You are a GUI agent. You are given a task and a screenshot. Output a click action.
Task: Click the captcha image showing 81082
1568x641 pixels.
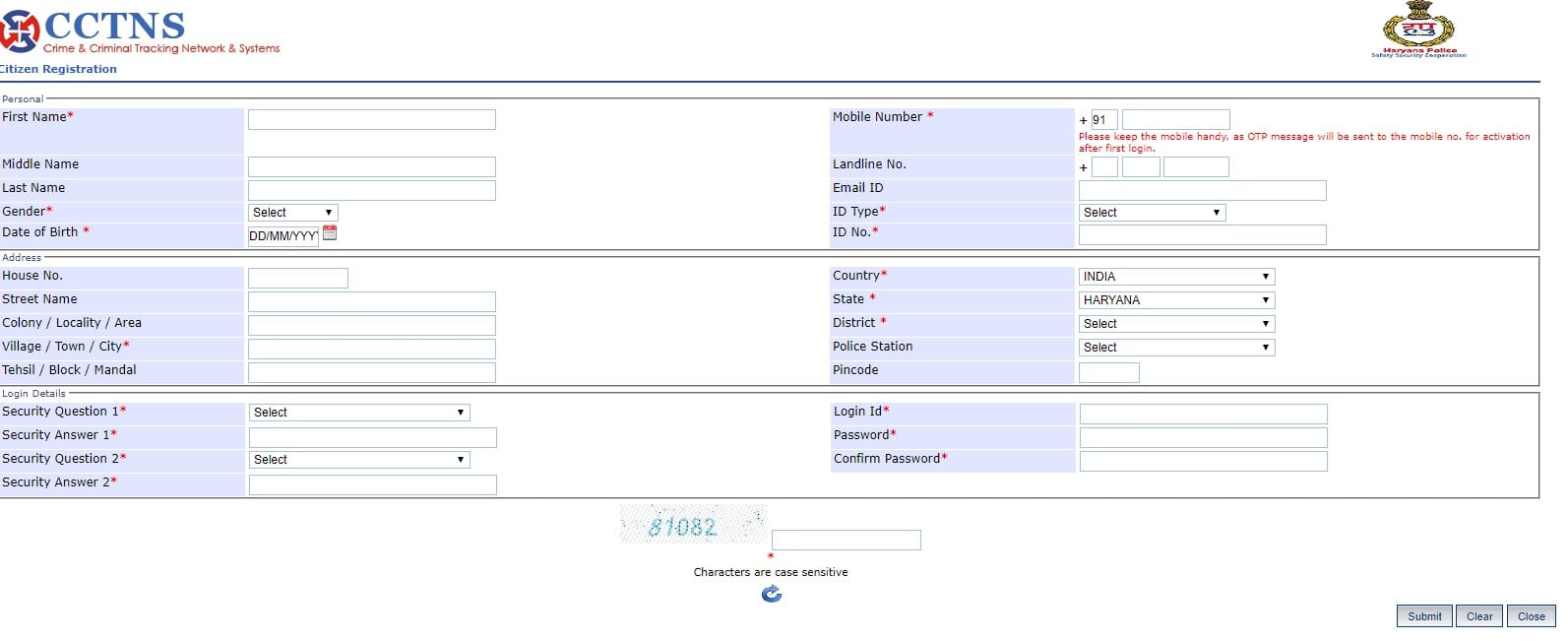pyautogui.click(x=692, y=526)
